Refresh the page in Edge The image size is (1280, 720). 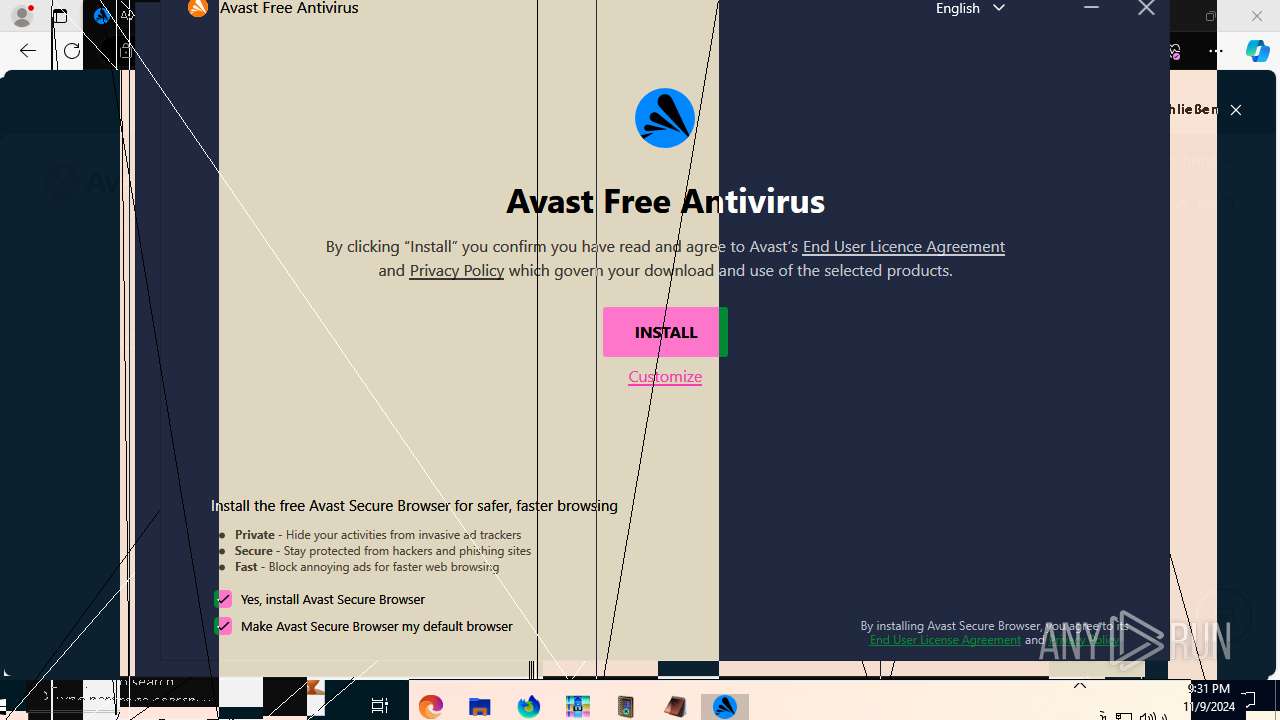[x=71, y=51]
